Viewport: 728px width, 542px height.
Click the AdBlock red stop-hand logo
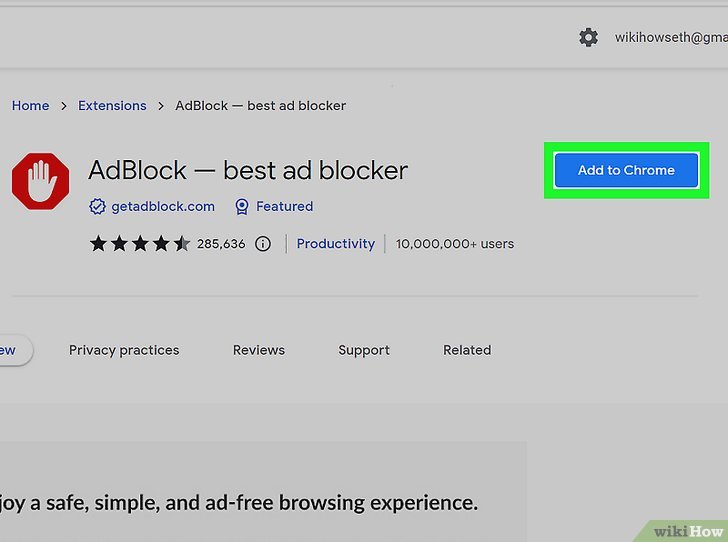tap(40, 181)
